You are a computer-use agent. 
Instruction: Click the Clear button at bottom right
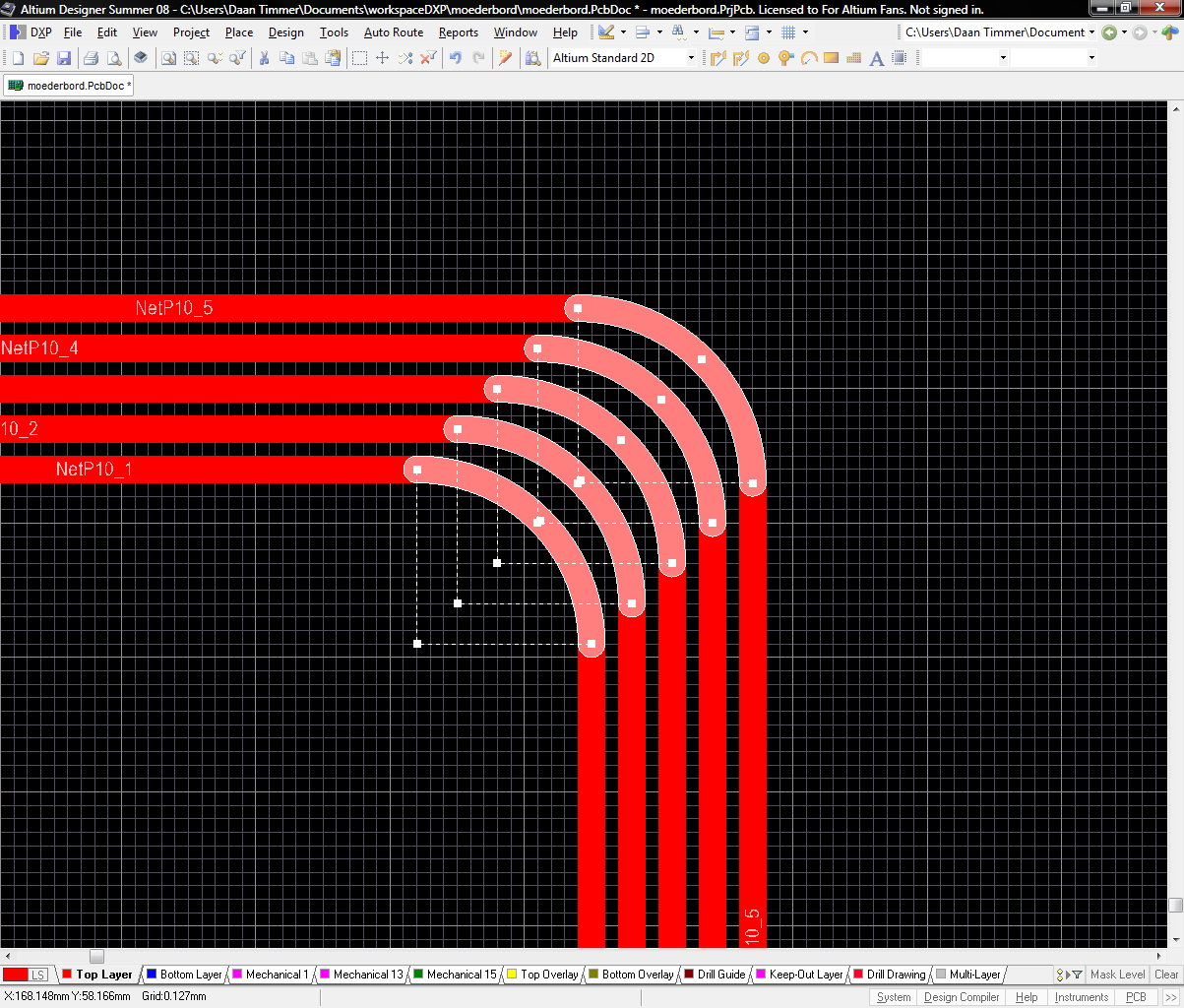[1166, 975]
